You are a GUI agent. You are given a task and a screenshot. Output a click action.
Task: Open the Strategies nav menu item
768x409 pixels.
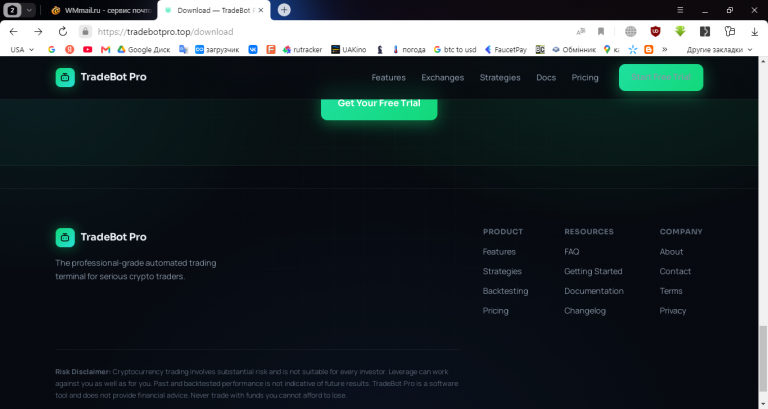tap(500, 77)
